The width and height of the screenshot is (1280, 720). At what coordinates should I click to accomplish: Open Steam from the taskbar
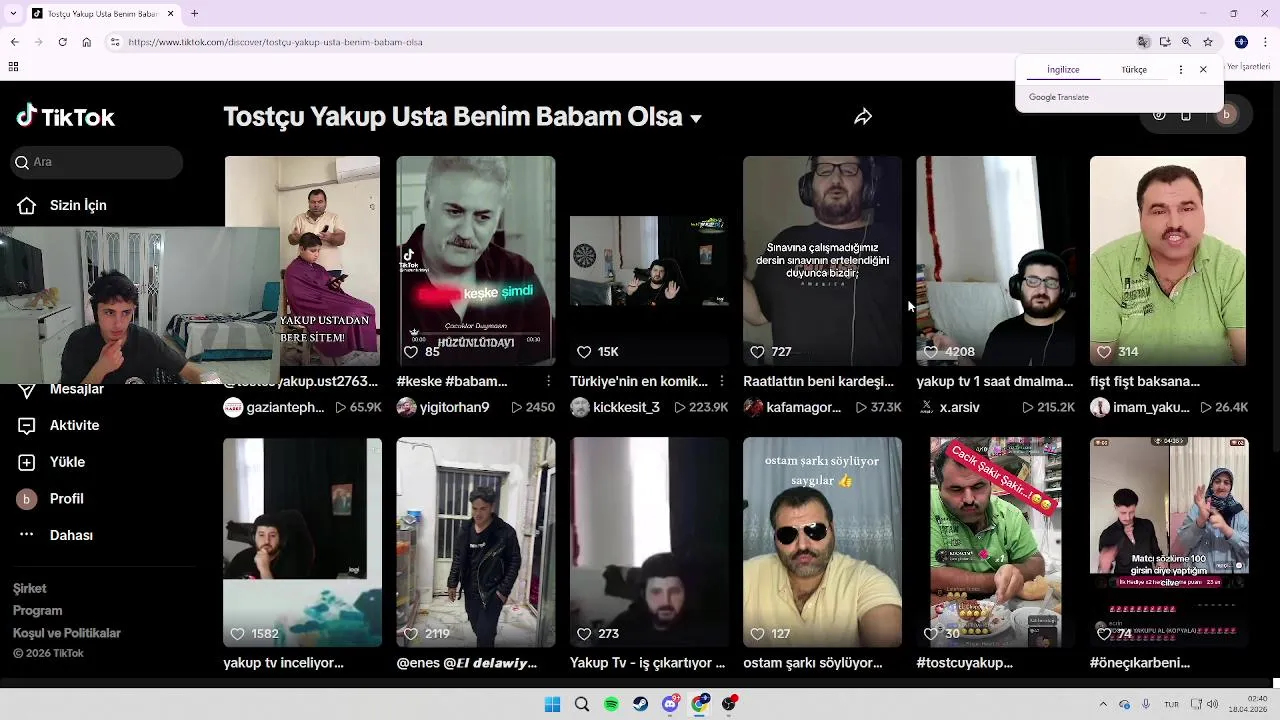641,704
